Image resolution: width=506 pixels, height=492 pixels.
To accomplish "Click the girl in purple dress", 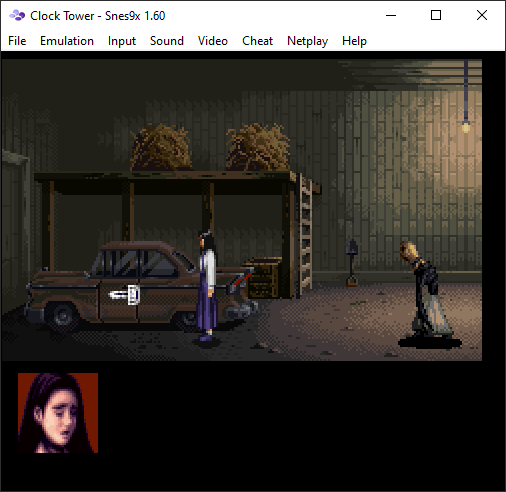I will [208, 287].
